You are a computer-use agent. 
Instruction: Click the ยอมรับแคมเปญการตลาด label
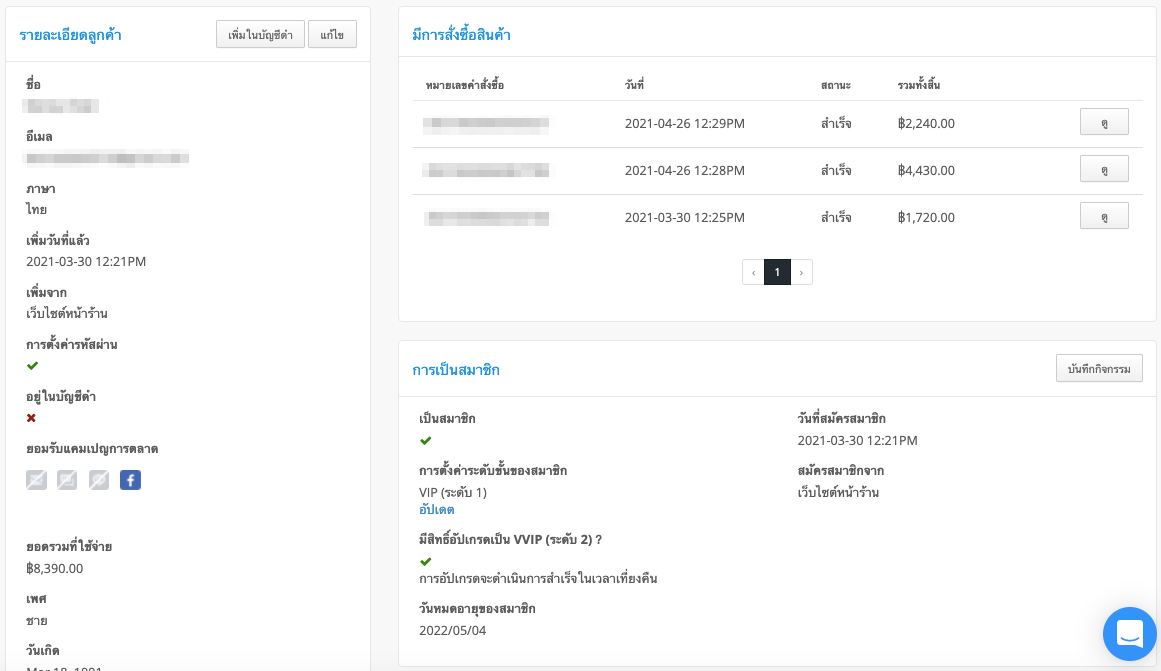(x=92, y=449)
